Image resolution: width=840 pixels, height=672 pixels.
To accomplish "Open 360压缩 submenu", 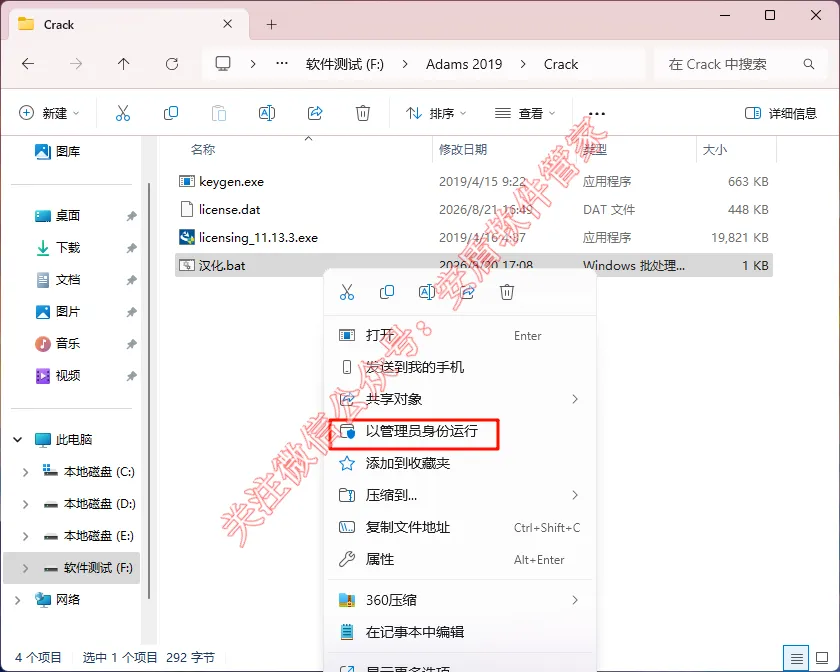I will pos(460,600).
